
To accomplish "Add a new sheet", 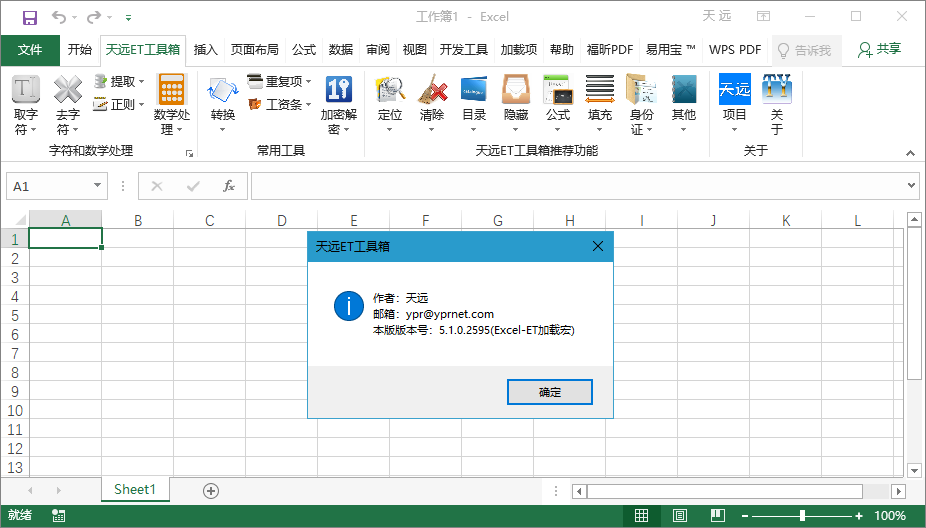I will pyautogui.click(x=211, y=491).
